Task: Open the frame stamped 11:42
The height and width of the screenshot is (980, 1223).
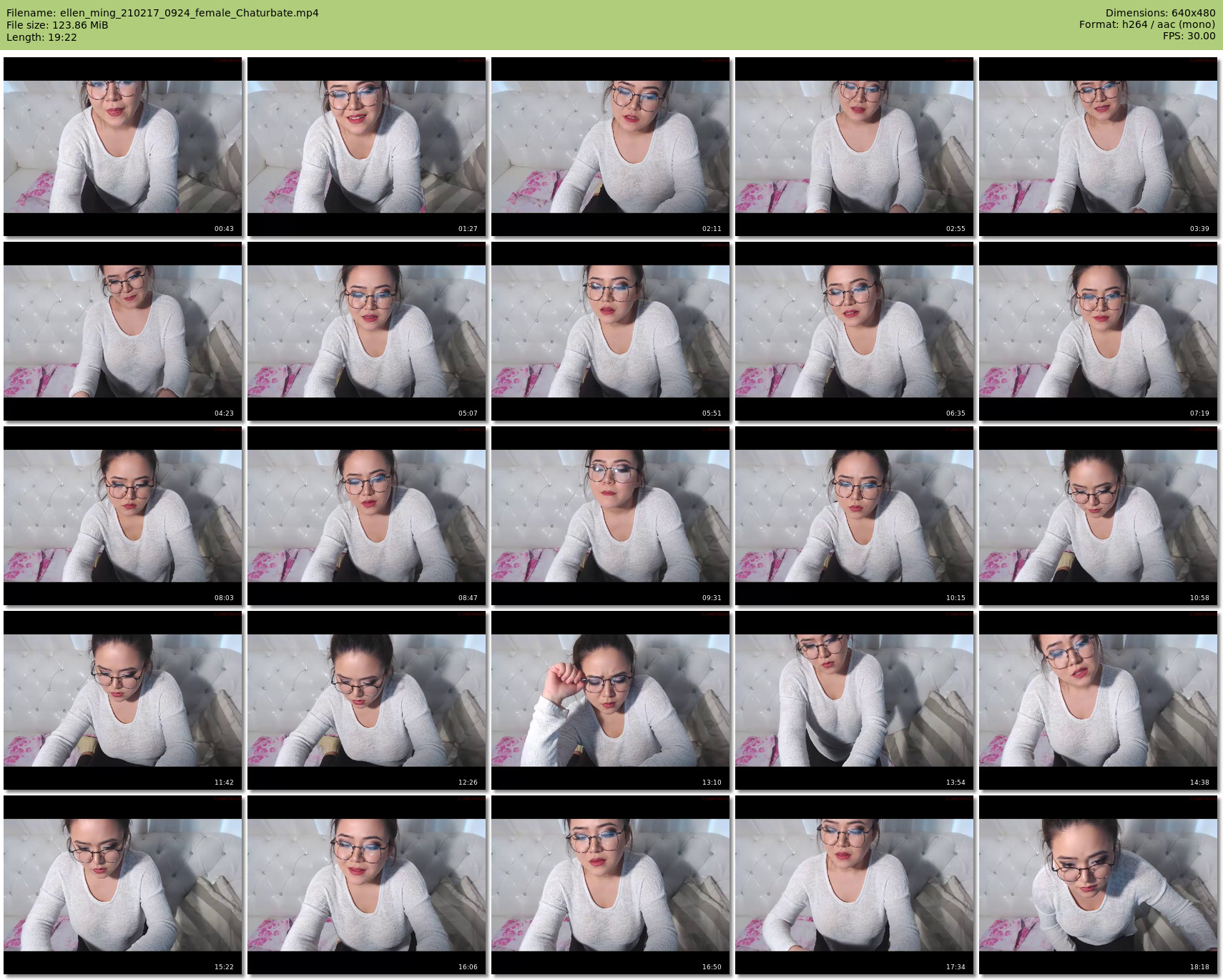Action: [x=123, y=700]
